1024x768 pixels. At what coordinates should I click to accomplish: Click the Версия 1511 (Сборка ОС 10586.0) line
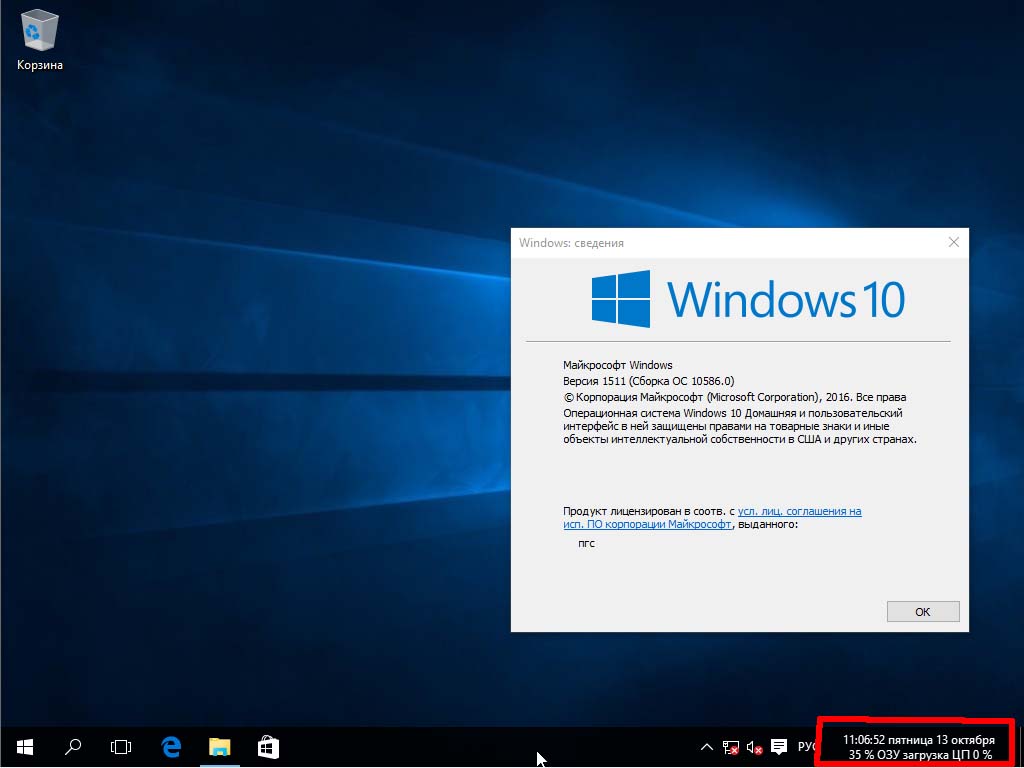click(648, 381)
